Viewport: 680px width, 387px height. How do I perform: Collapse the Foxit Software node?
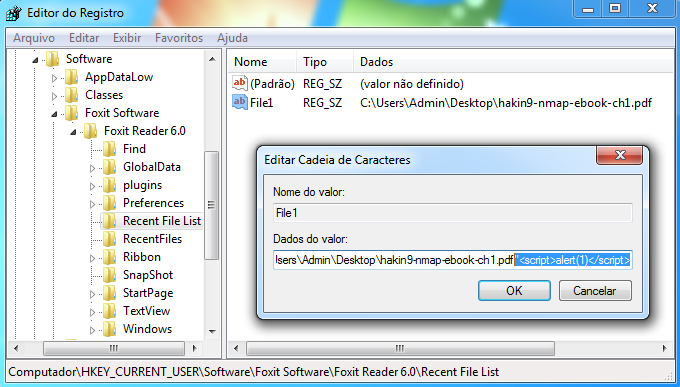54,114
